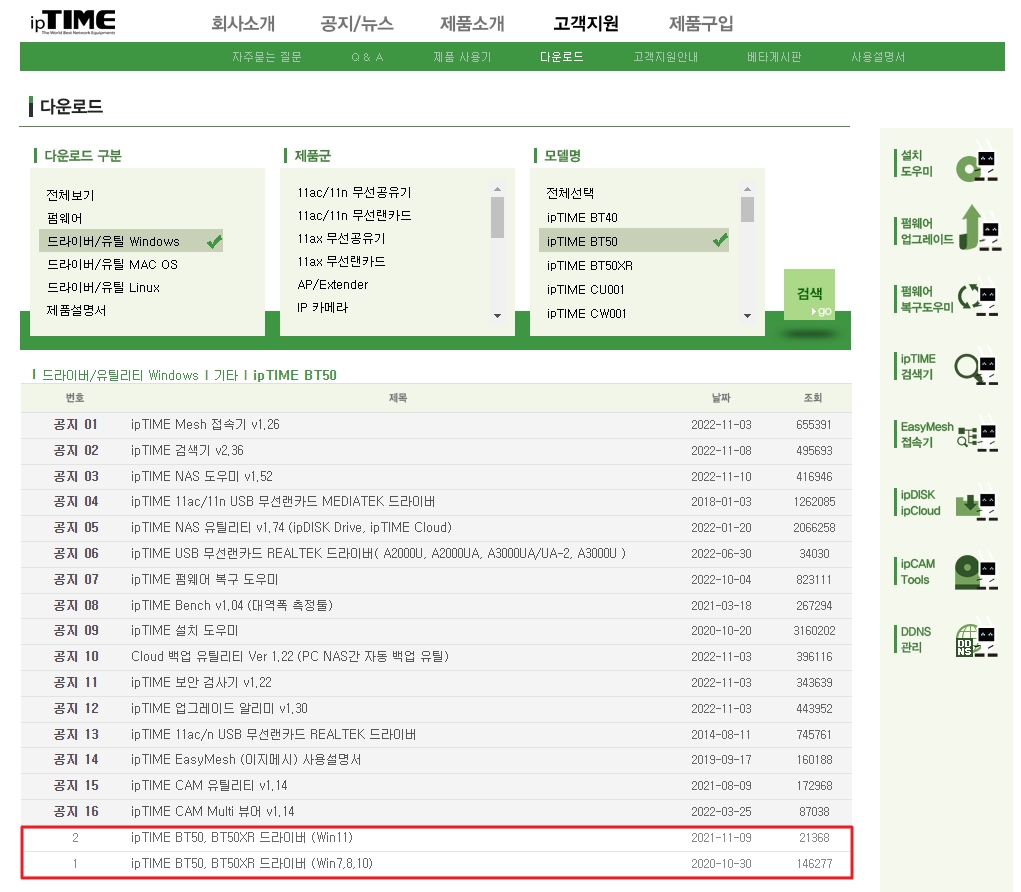Image resolution: width=1021 pixels, height=892 pixels.
Task: Select ipTIME CU001 model
Action: (x=585, y=290)
